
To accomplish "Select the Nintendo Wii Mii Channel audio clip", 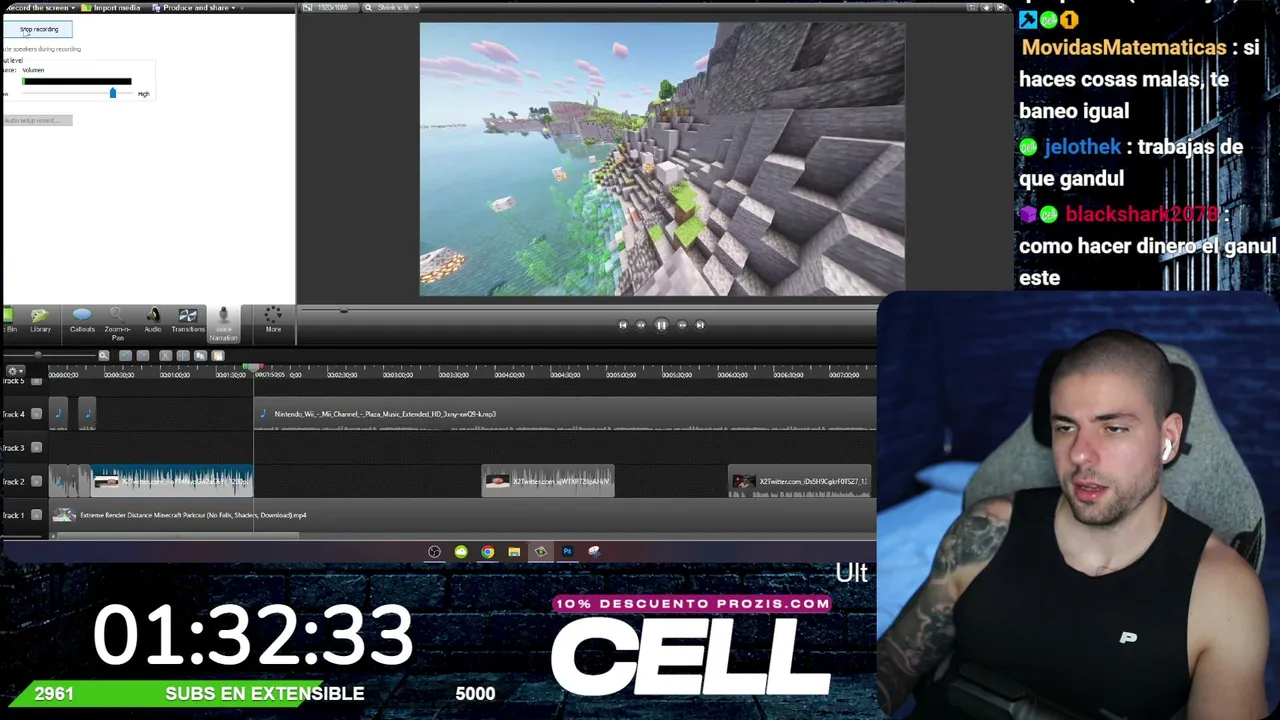I will (x=565, y=414).
